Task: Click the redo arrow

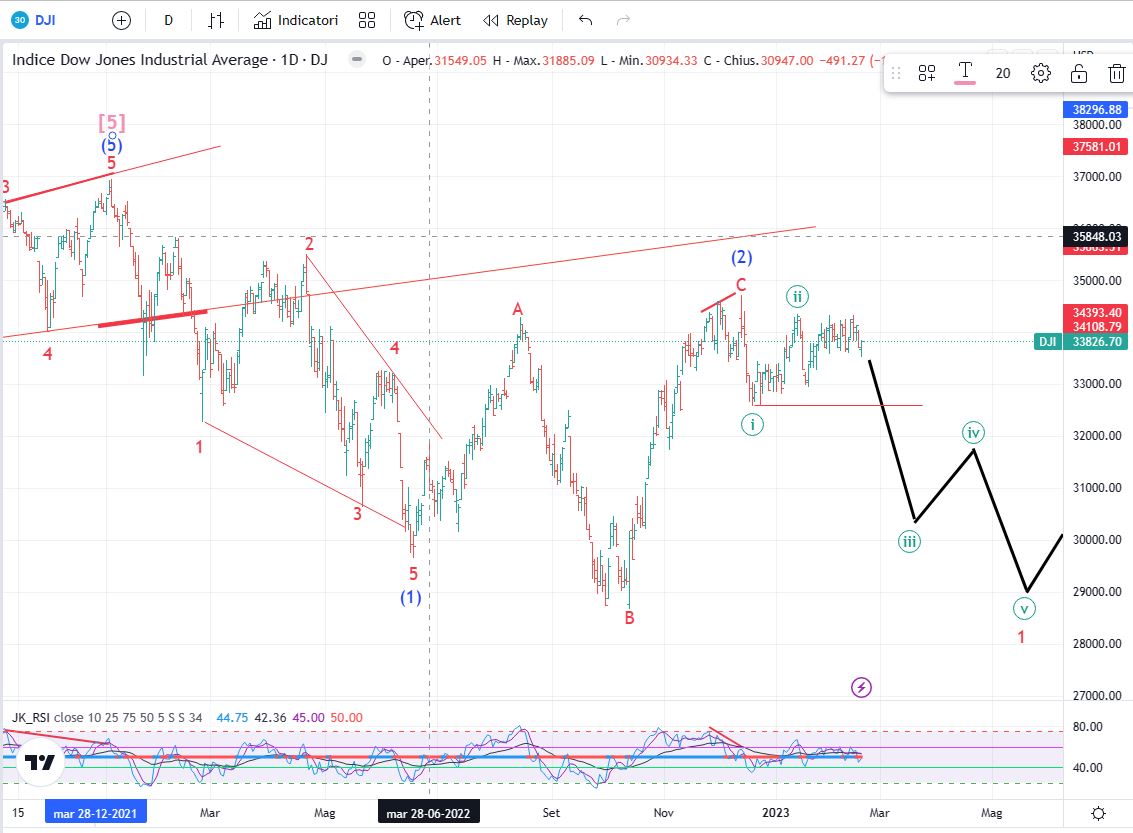Action: click(623, 20)
